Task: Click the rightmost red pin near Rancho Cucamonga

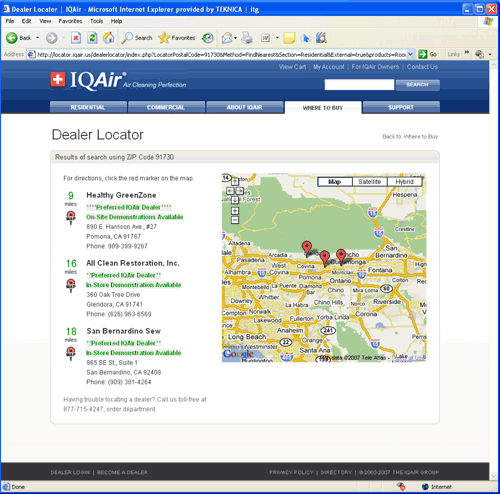Action: pyautogui.click(x=341, y=257)
